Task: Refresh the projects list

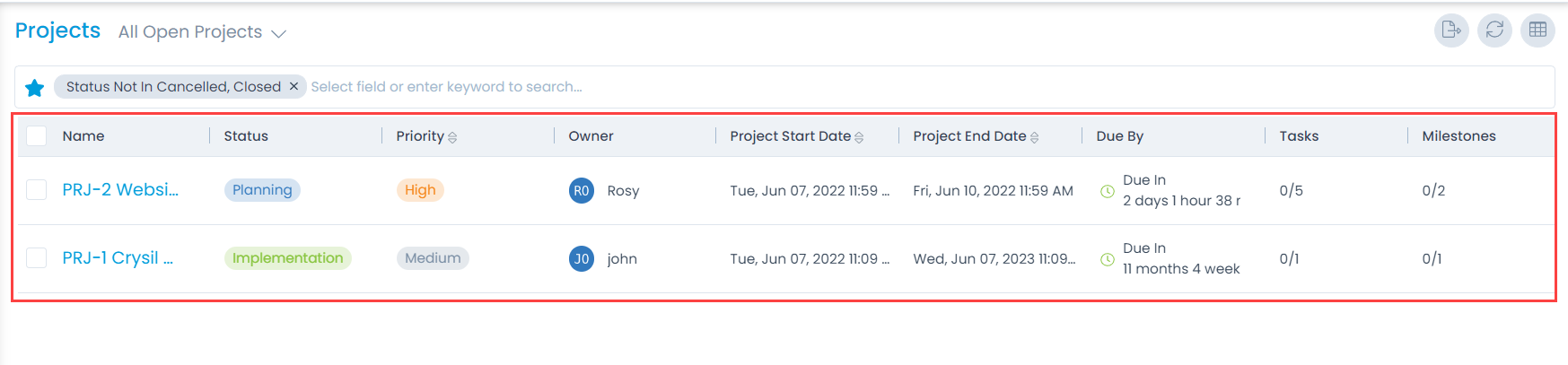Action: 1494,30
